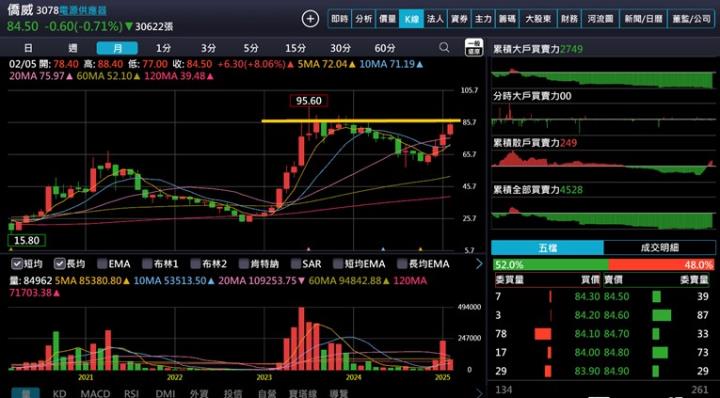Screen dimensions: 720x398
Task: Click the 委買量 column header
Action: [x=509, y=279]
